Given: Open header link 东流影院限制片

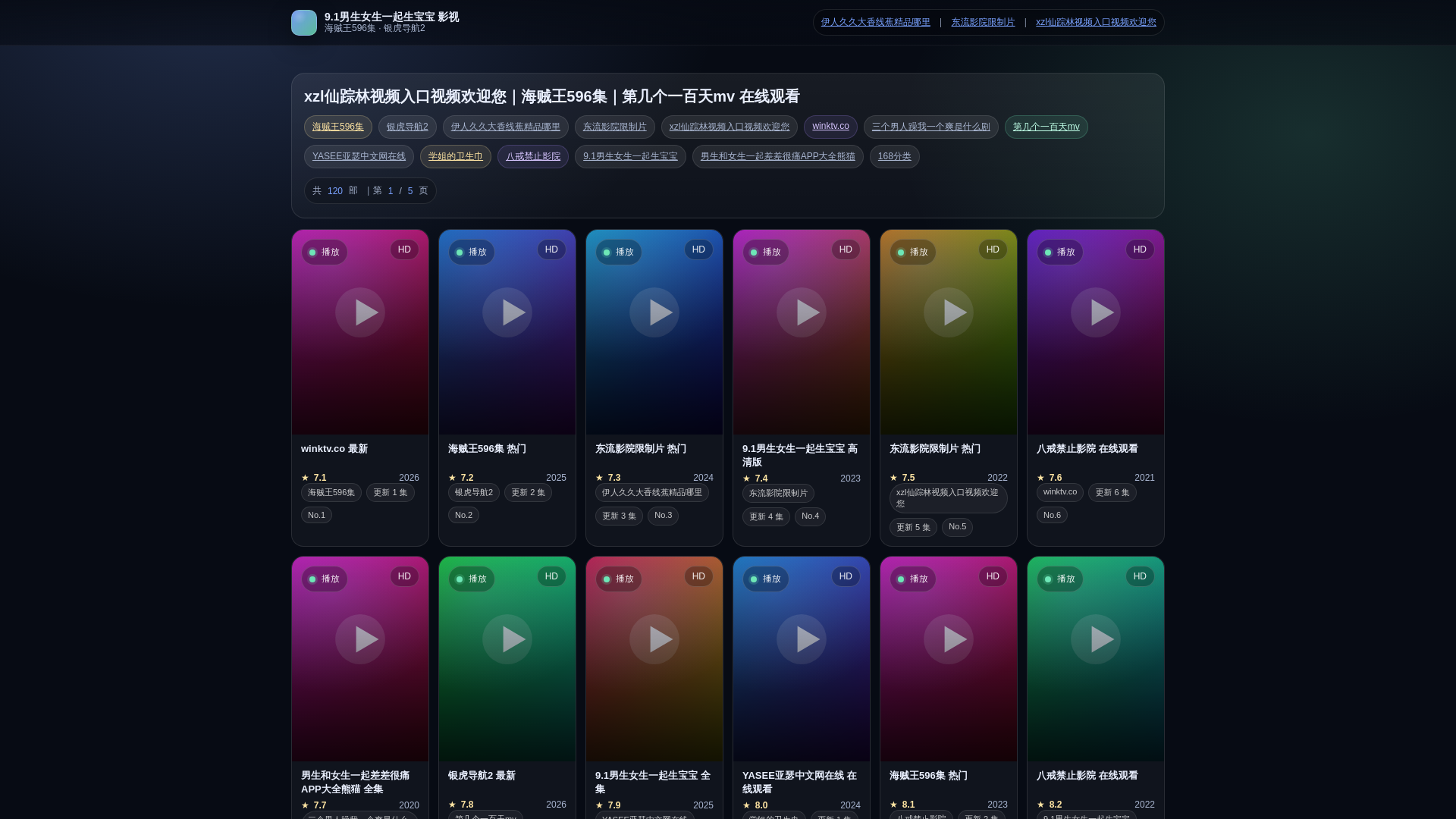Looking at the screenshot, I should pos(983,23).
